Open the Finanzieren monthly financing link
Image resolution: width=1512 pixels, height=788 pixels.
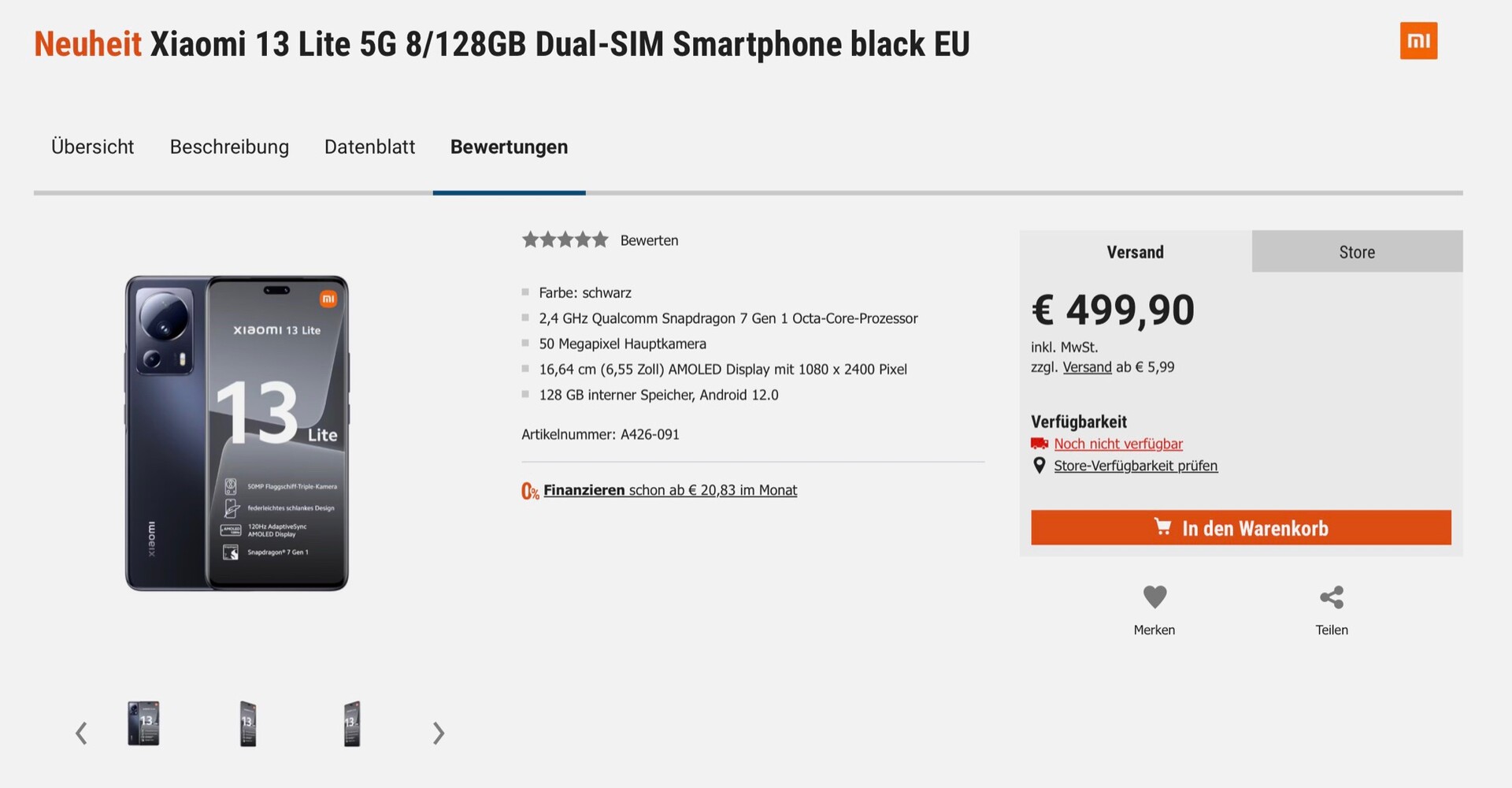pos(670,490)
